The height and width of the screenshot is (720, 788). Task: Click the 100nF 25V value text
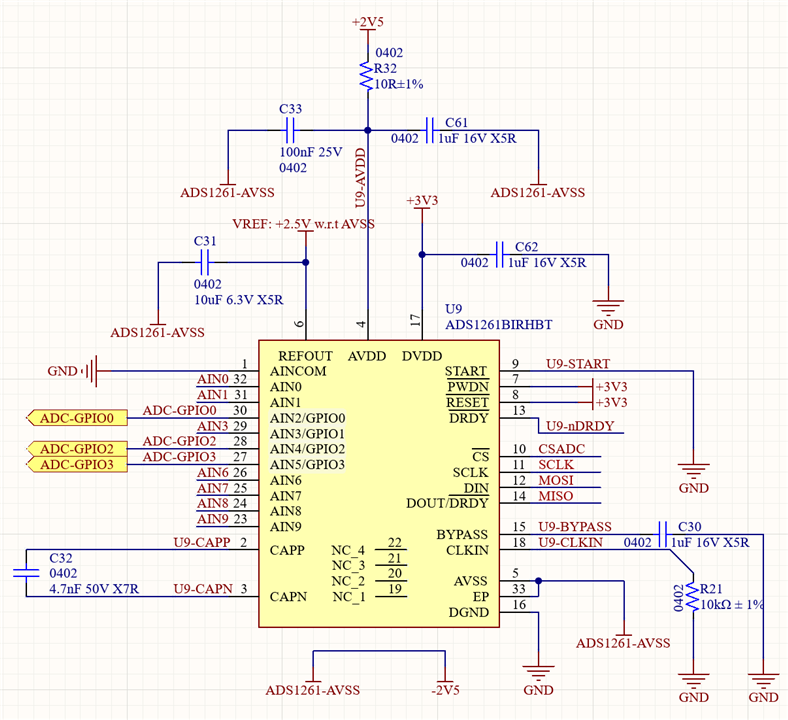click(311, 152)
